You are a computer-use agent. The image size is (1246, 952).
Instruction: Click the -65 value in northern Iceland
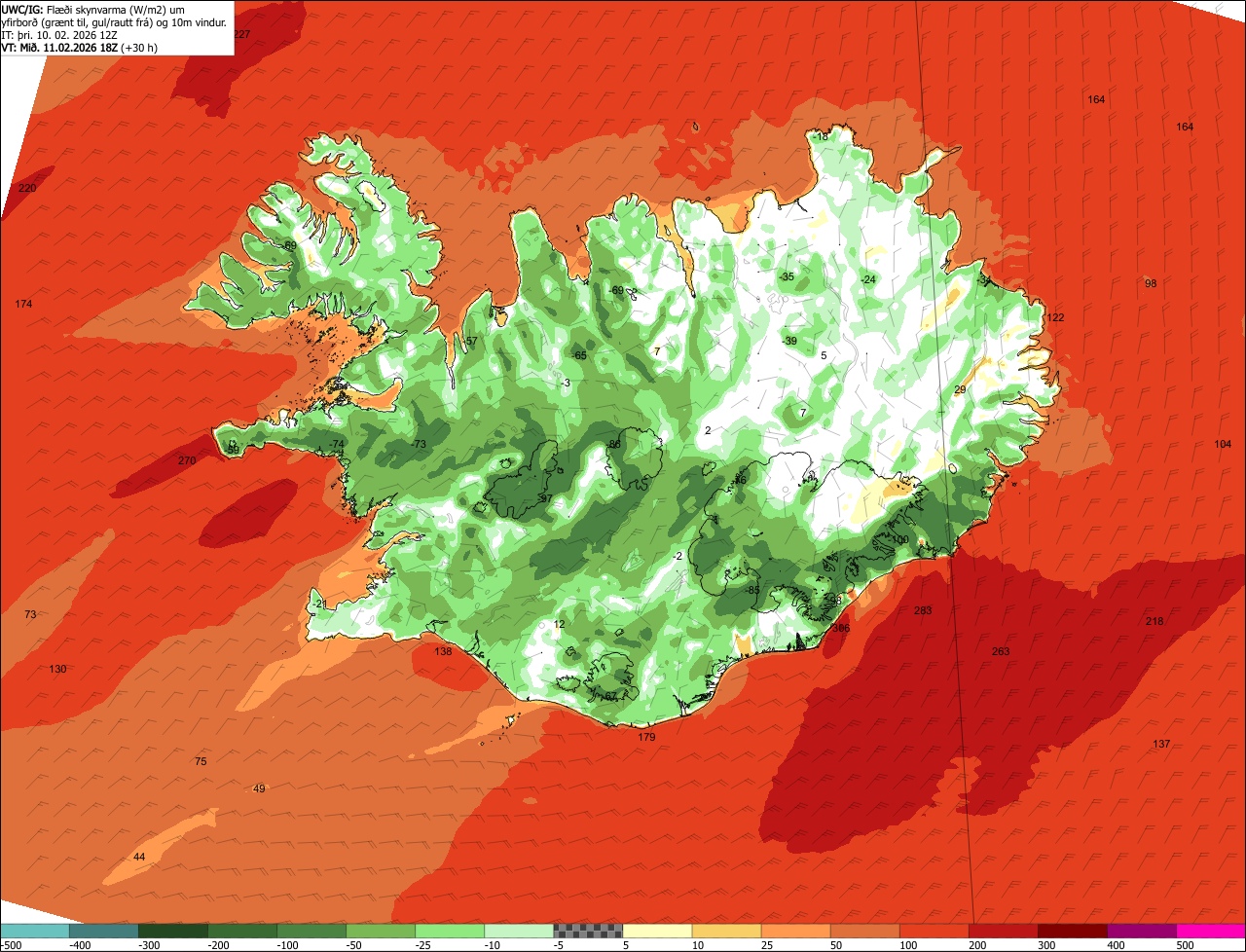pyautogui.click(x=579, y=355)
